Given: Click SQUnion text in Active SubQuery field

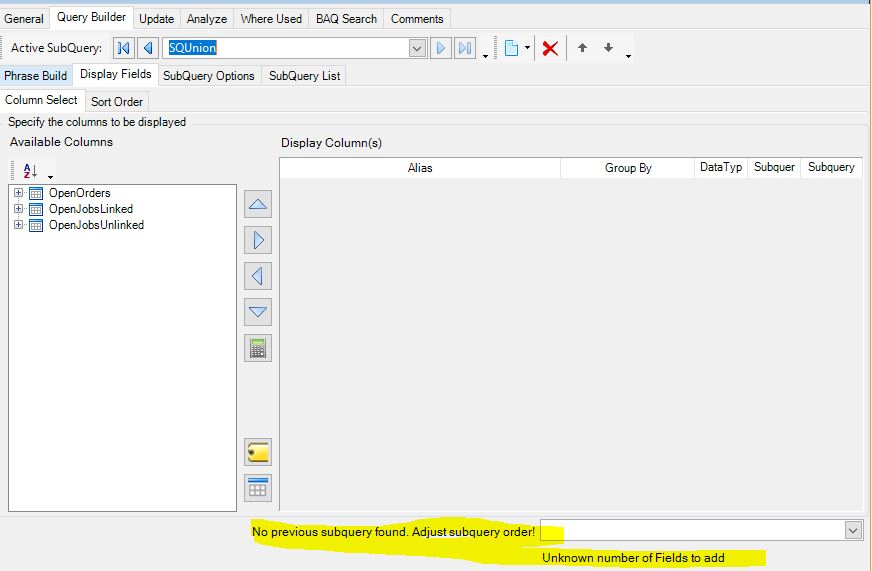Looking at the screenshot, I should point(192,48).
